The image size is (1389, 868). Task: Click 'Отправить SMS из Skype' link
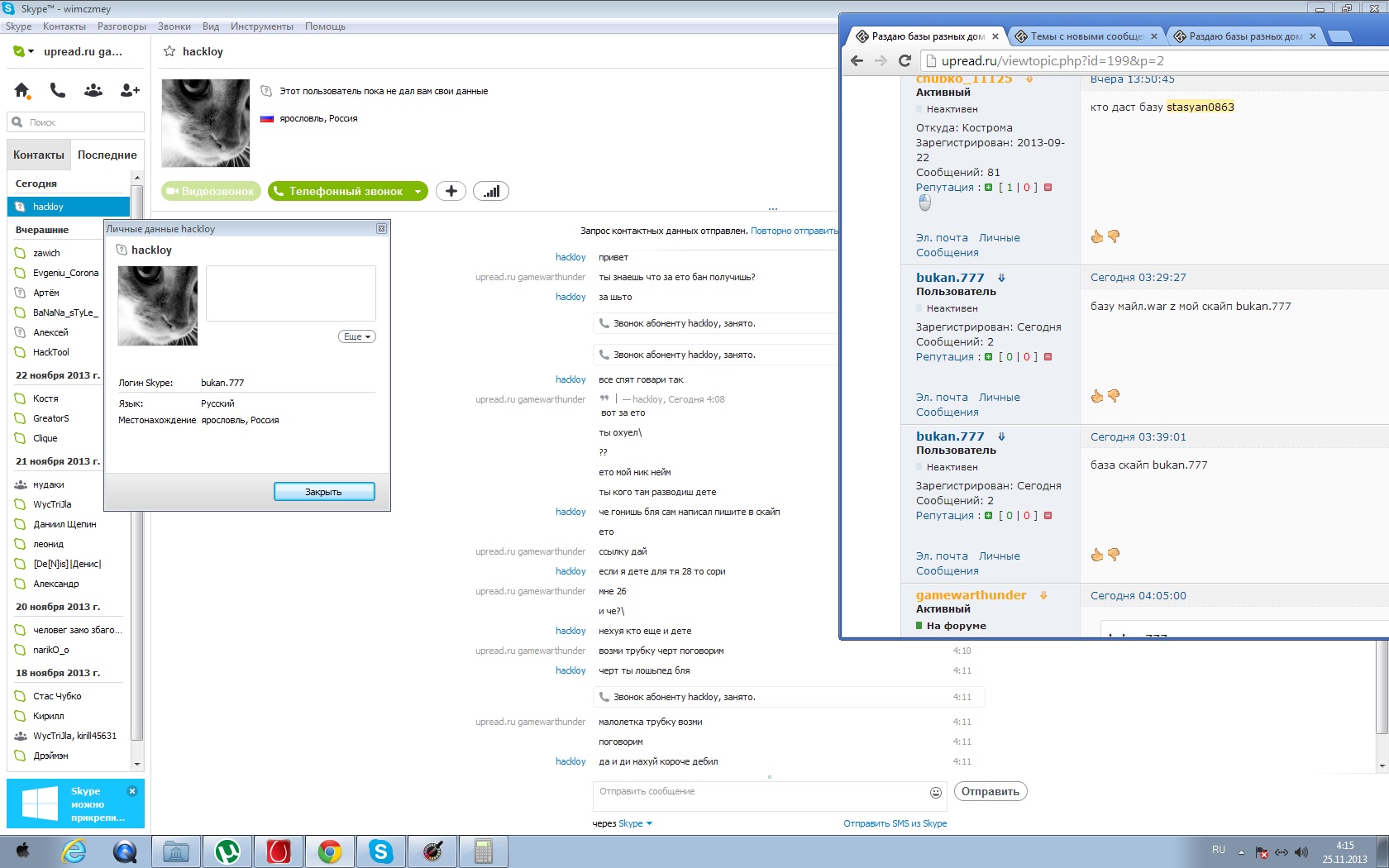(895, 823)
